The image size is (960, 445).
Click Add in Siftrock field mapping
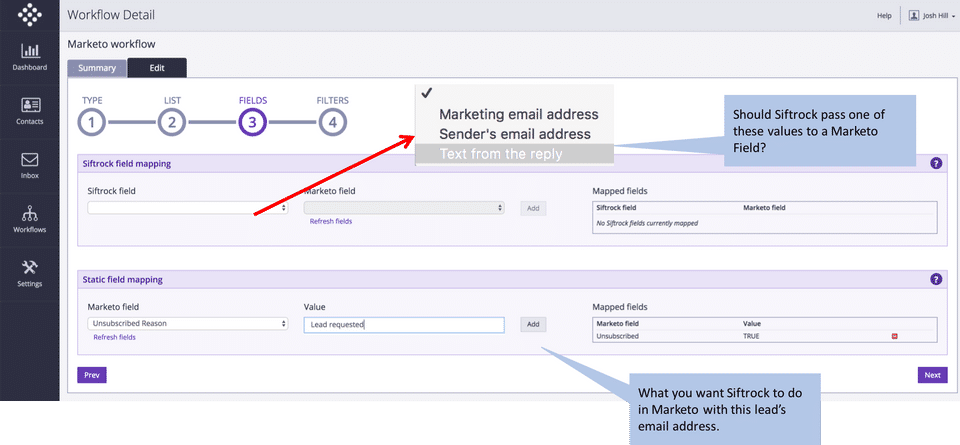(533, 208)
